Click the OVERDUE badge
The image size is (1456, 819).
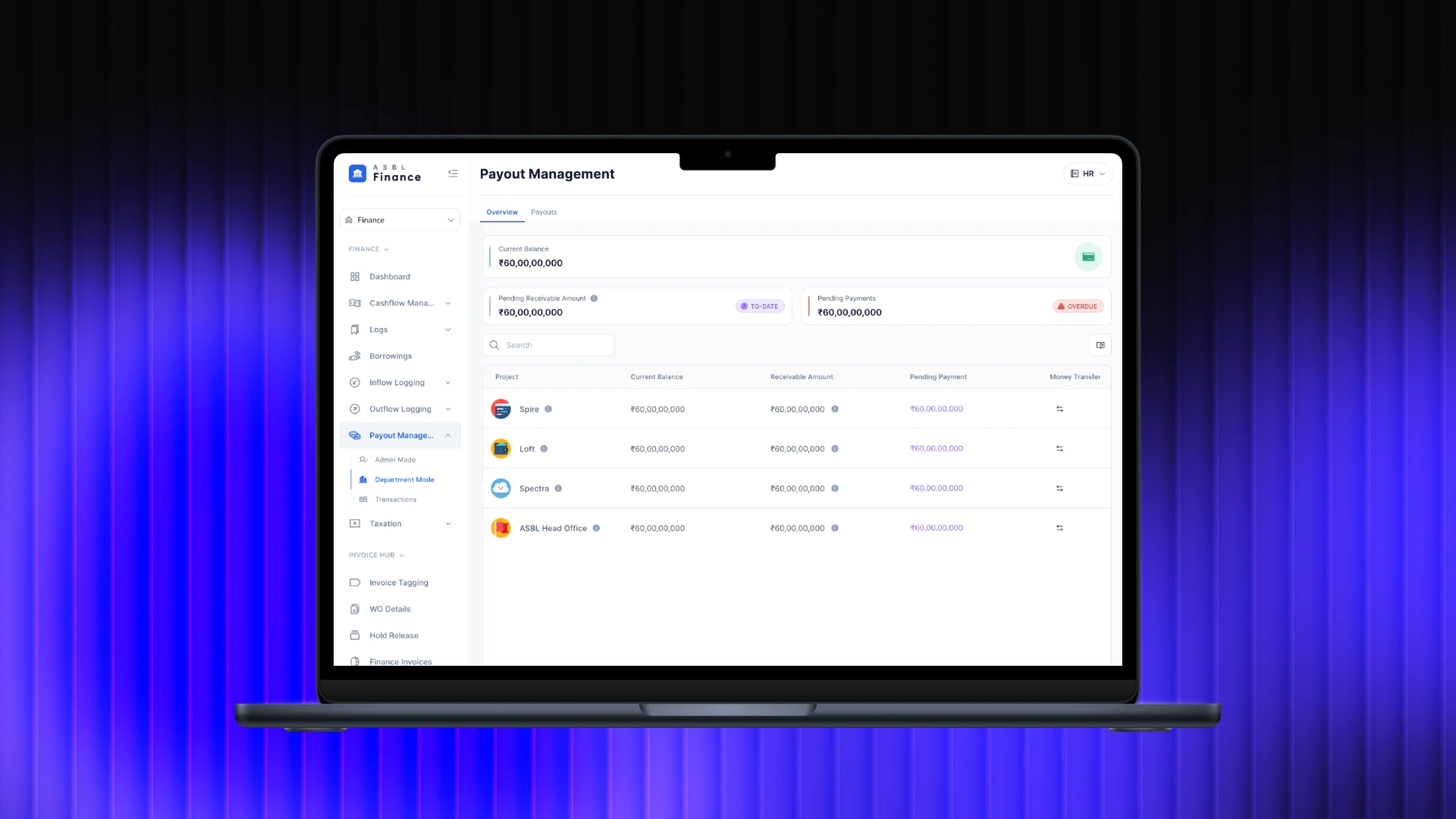tap(1078, 306)
